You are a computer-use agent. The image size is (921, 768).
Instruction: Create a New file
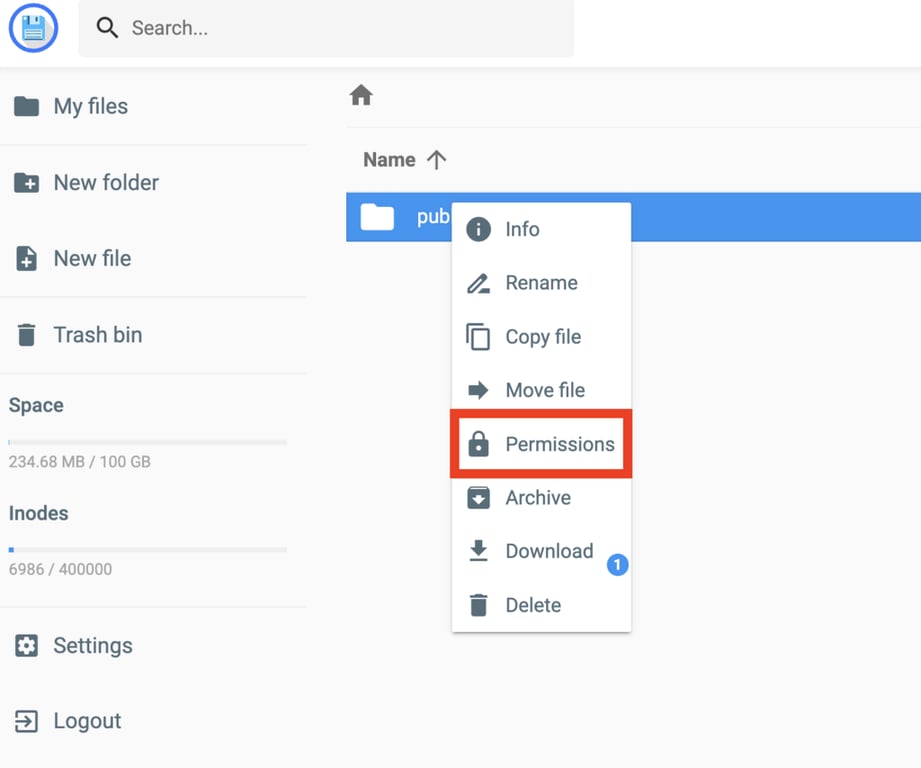click(91, 258)
